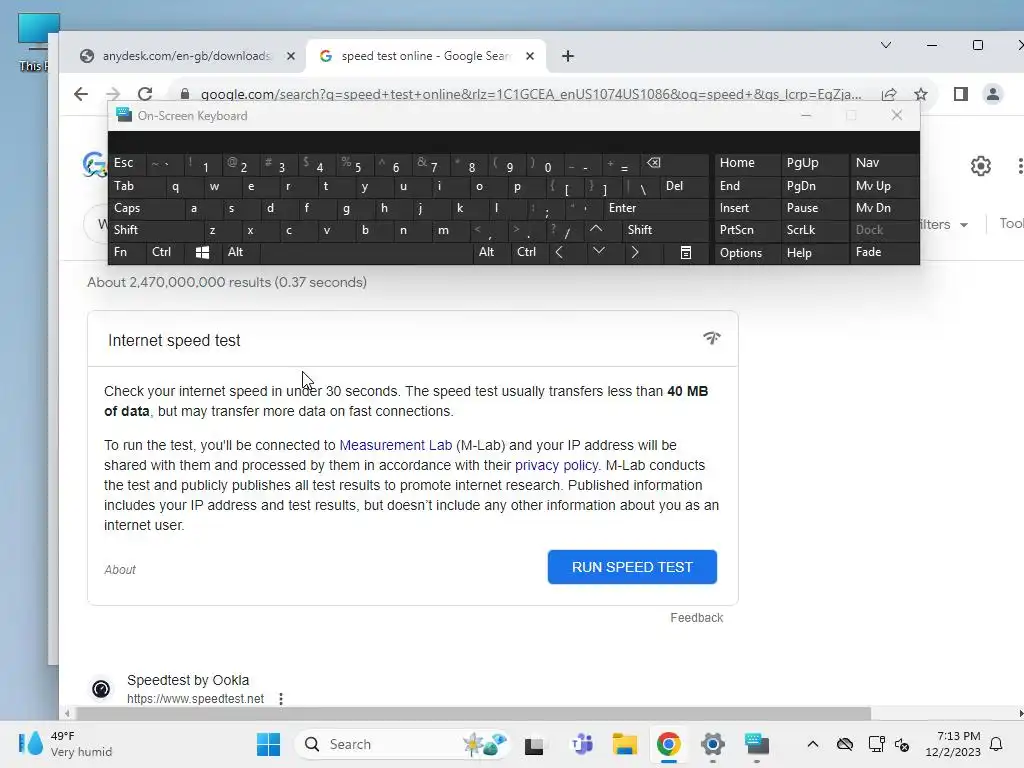The image size is (1024, 768).
Task: Open the Measurement Lab link
Action: (396, 445)
